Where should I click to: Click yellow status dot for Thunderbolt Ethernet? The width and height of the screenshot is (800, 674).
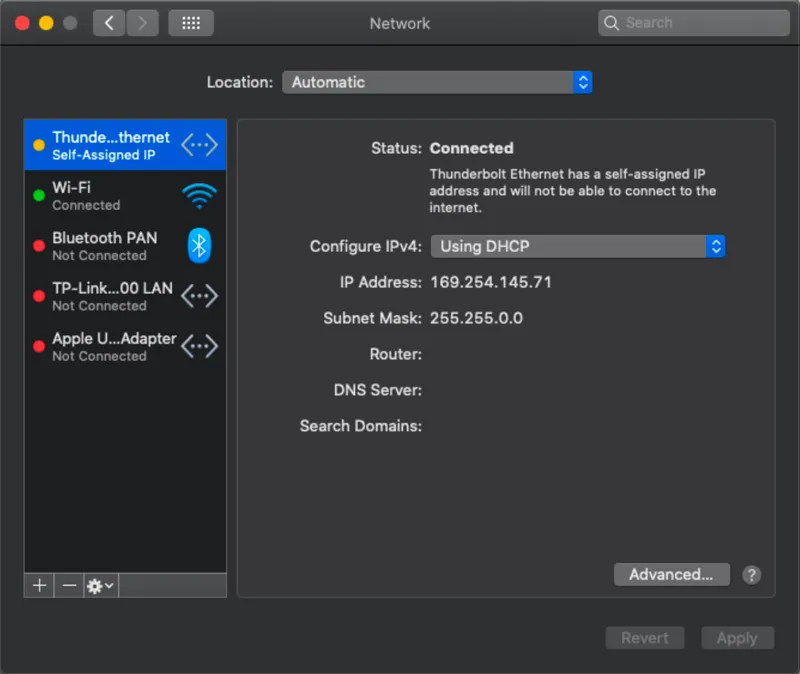click(x=39, y=145)
